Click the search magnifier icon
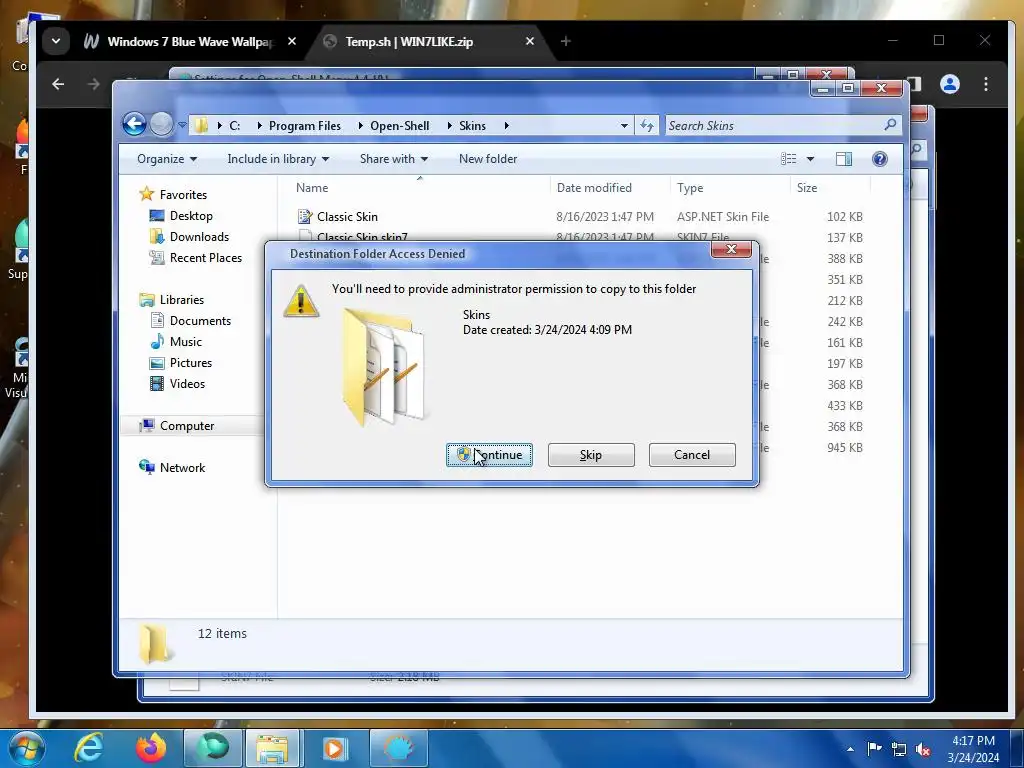Viewport: 1024px width, 768px height. coord(891,124)
